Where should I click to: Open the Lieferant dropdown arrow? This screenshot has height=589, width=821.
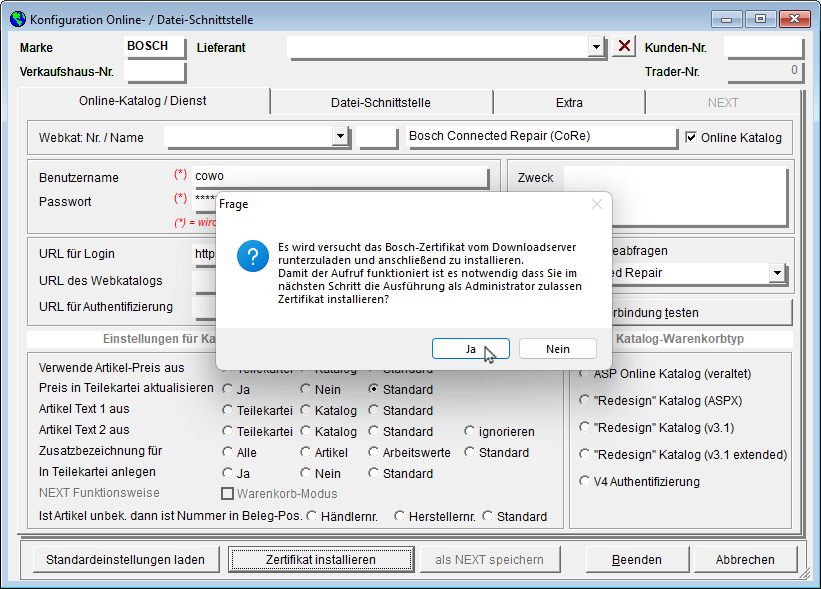(596, 47)
